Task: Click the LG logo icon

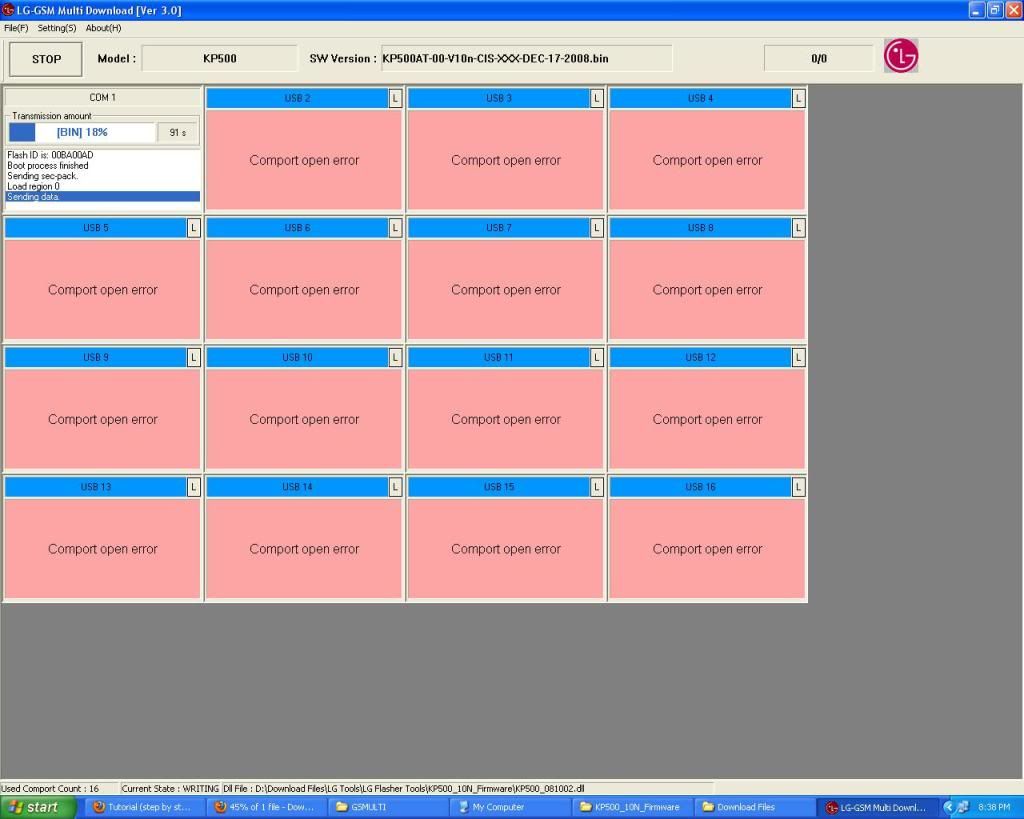Action: pyautogui.click(x=901, y=56)
